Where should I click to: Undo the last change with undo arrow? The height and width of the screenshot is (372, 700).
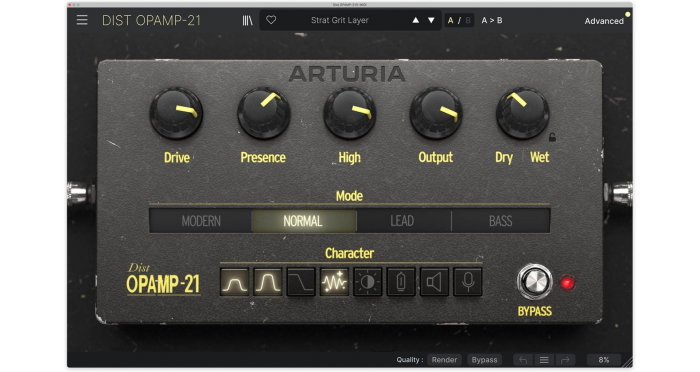(523, 360)
